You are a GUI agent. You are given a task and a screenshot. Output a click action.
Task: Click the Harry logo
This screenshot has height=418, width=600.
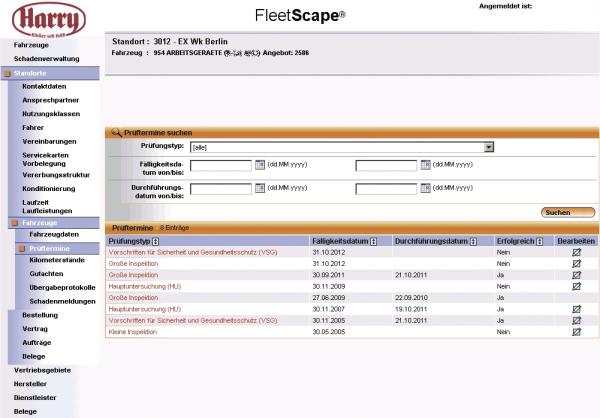point(49,20)
